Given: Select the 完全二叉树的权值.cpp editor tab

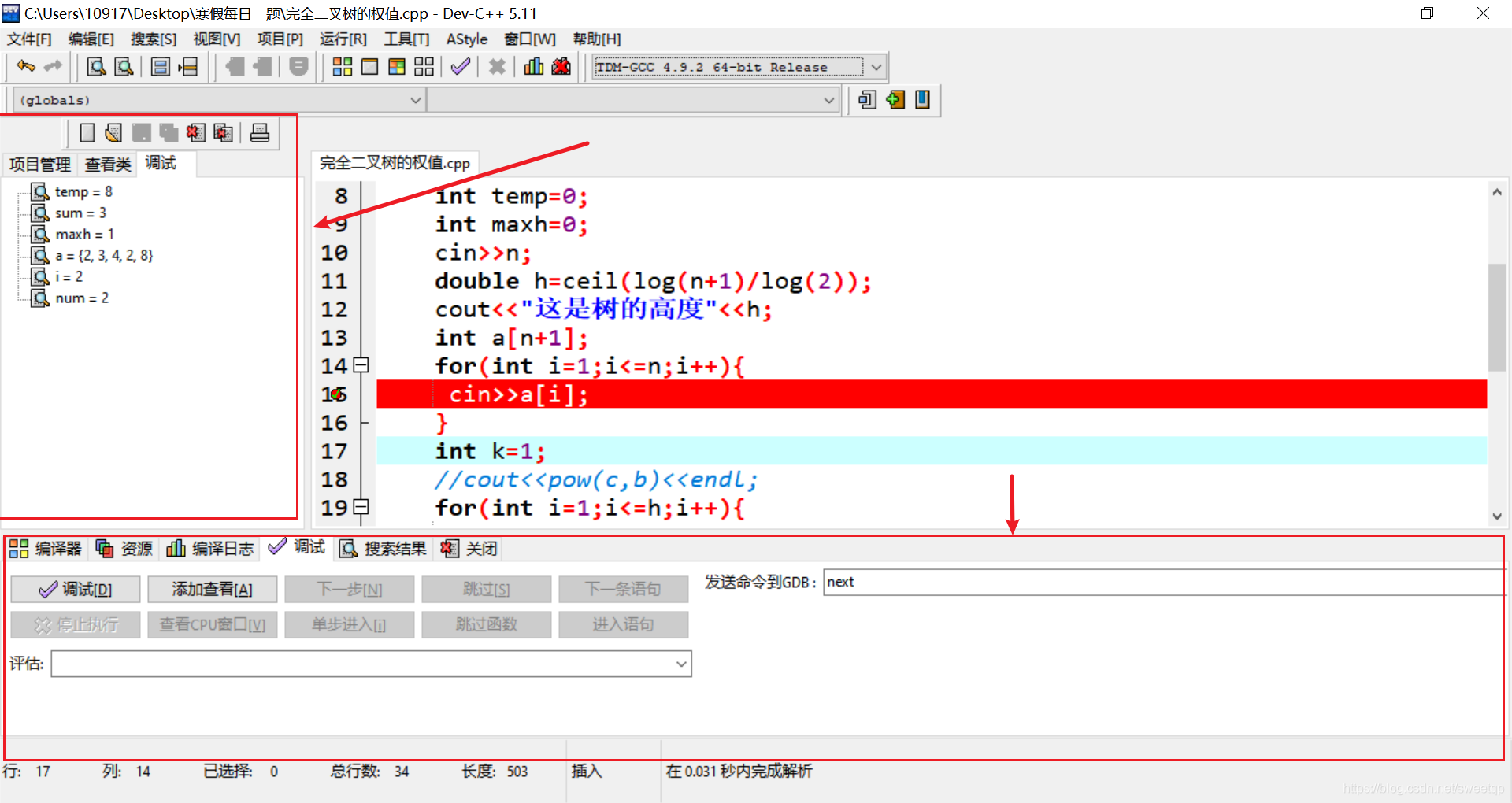Looking at the screenshot, I should point(395,163).
